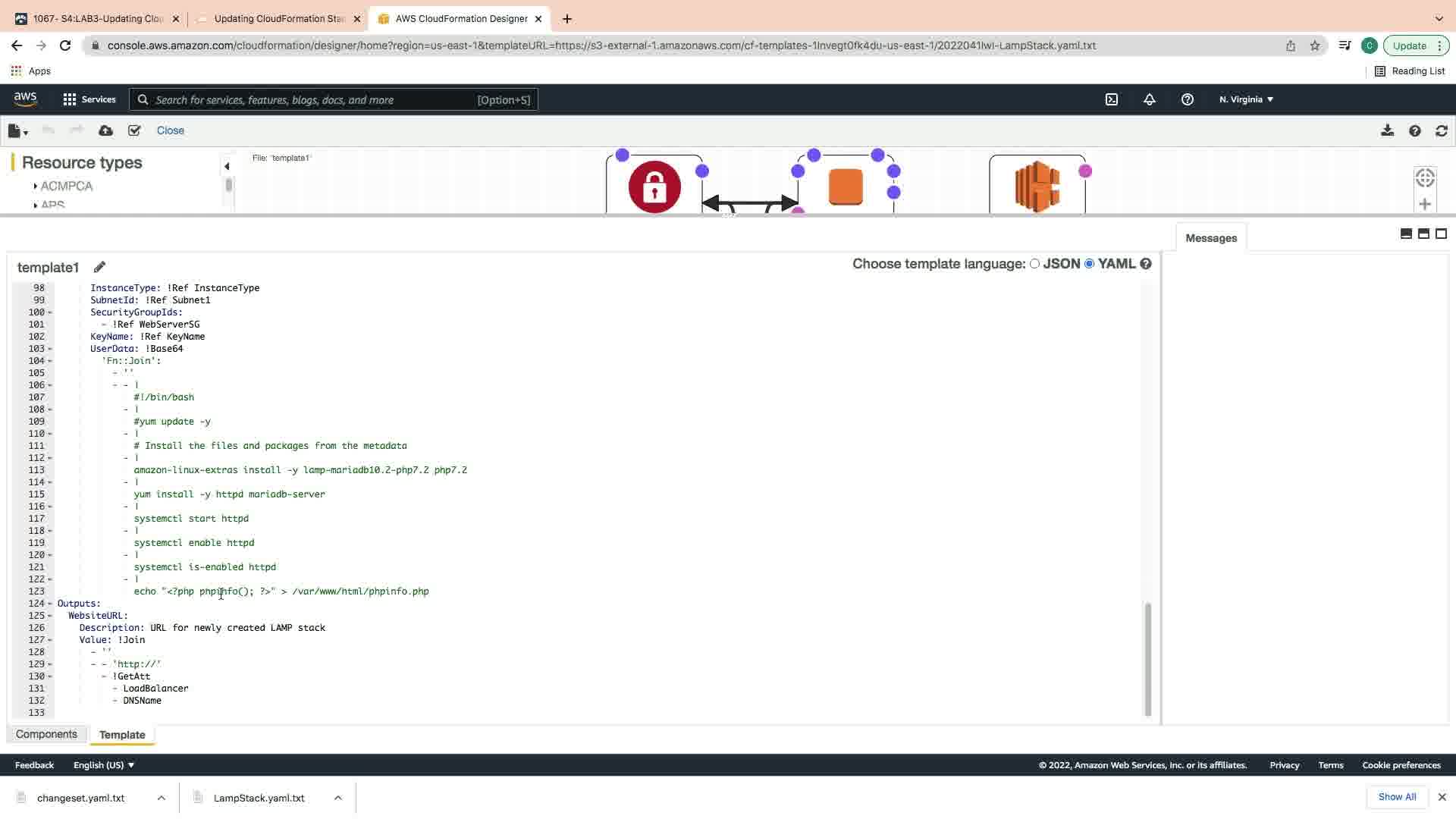Image resolution: width=1456 pixels, height=819 pixels.
Task: Open the Messages tab
Action: pyautogui.click(x=1210, y=238)
